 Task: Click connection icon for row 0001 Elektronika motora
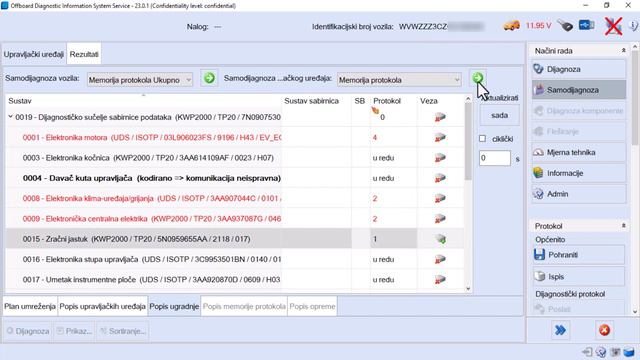440,138
